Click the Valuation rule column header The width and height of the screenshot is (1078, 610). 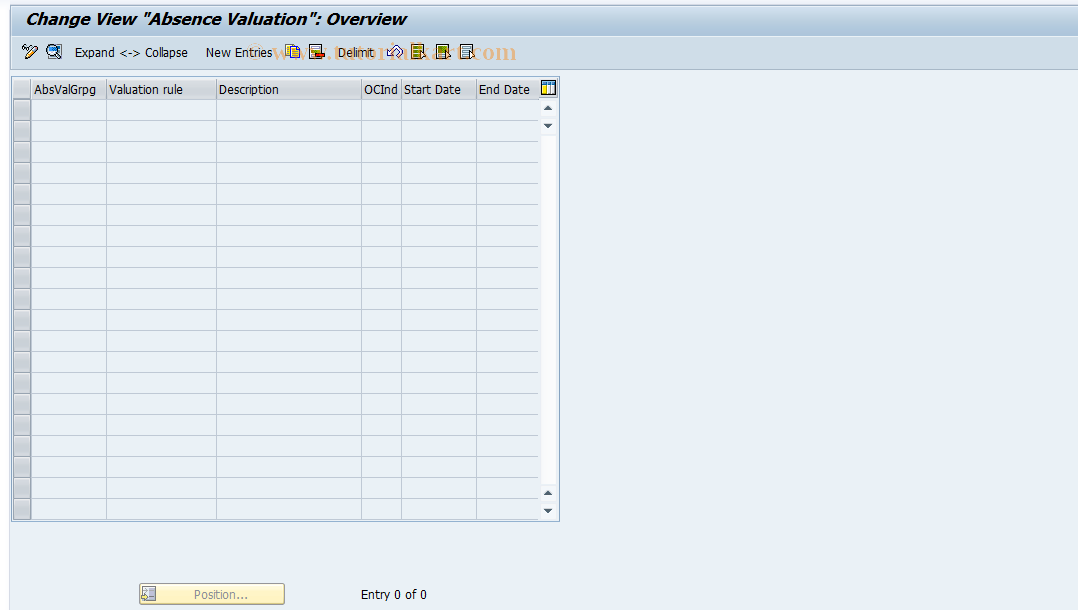(162, 89)
